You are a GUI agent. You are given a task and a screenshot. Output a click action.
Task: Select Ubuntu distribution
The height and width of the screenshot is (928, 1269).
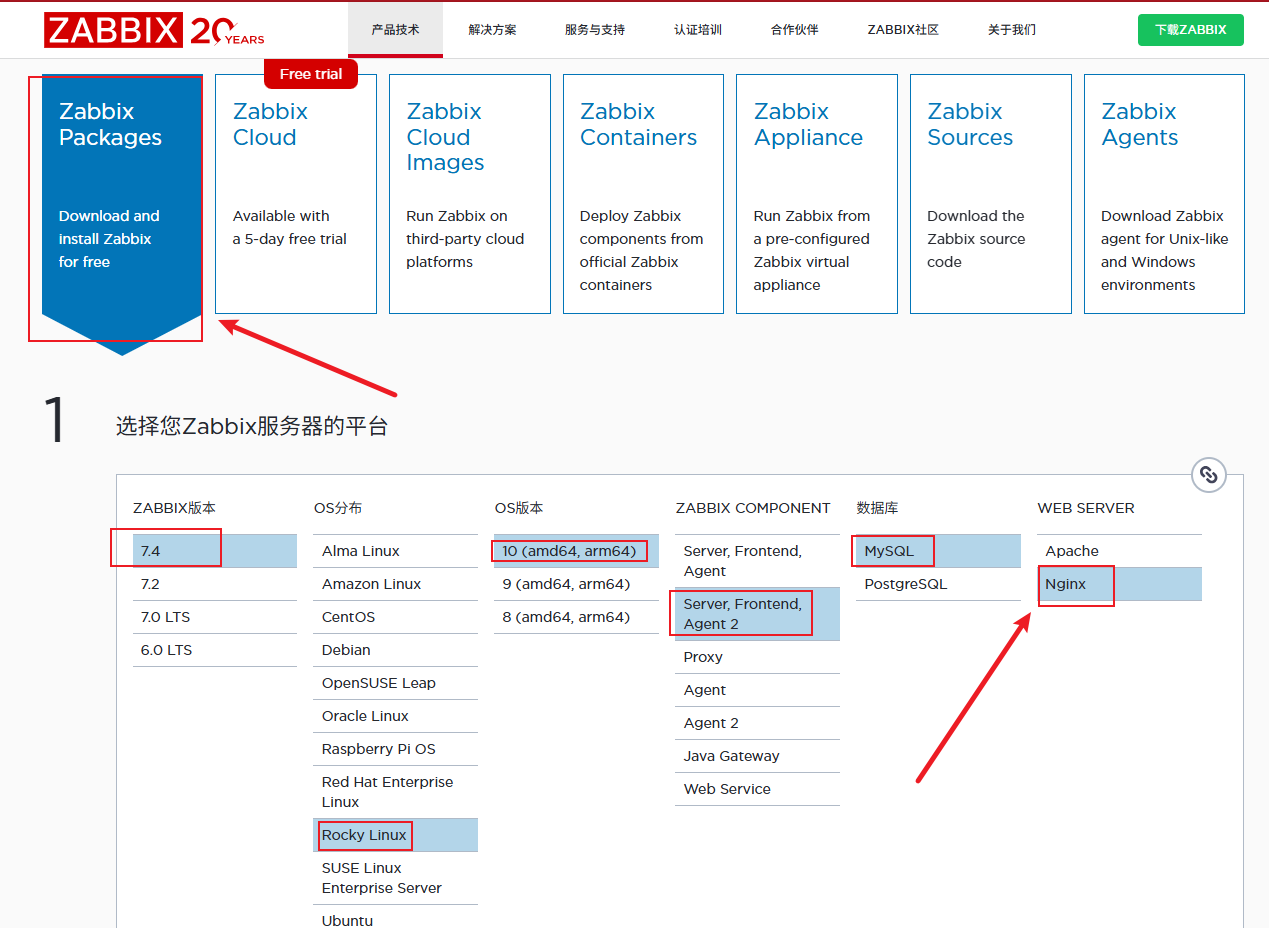tap(396, 918)
